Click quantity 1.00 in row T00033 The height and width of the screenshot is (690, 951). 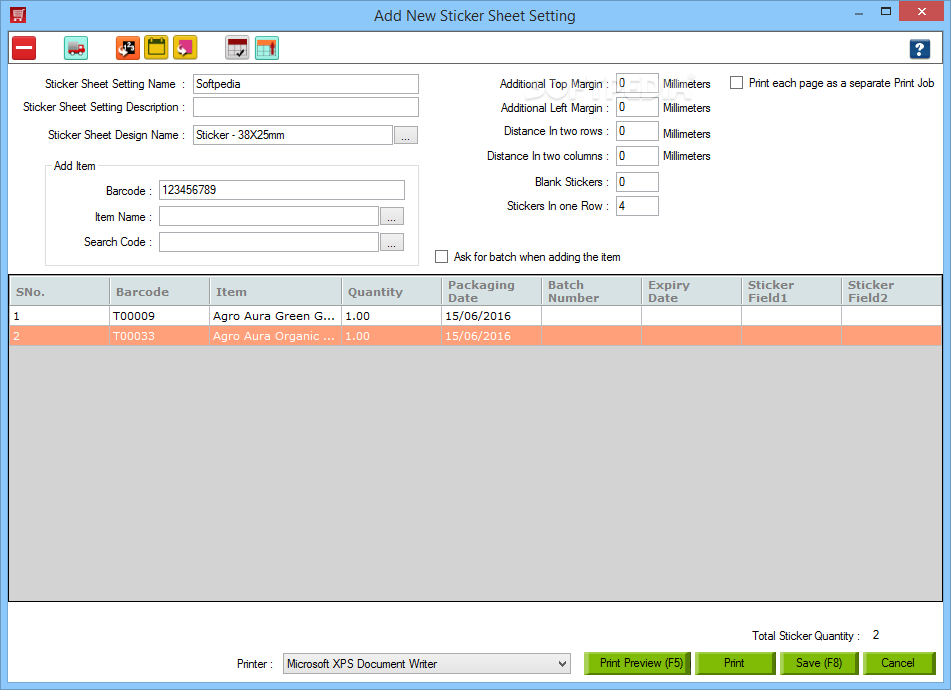coord(392,336)
